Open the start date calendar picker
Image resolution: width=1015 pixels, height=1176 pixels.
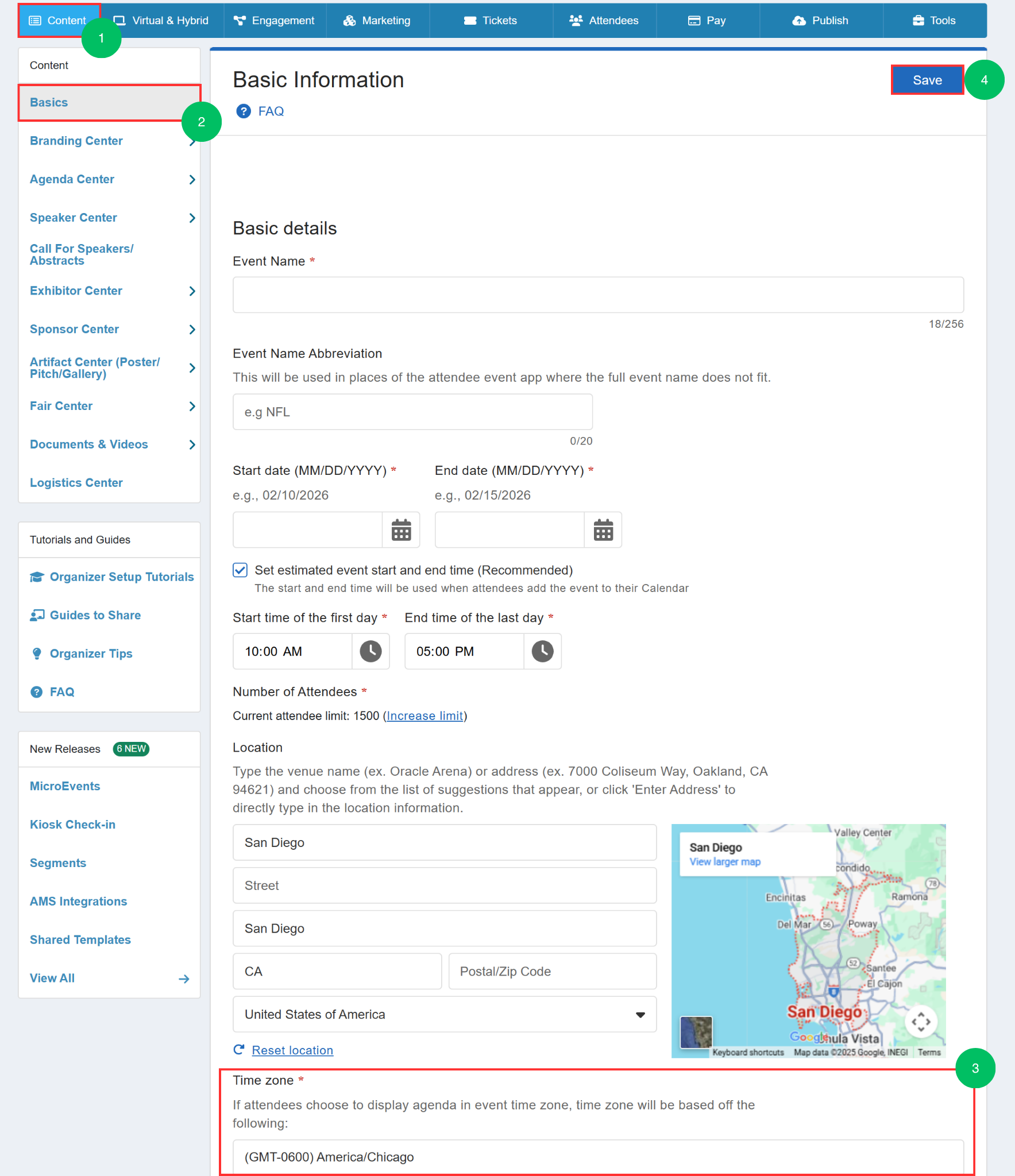[401, 530]
